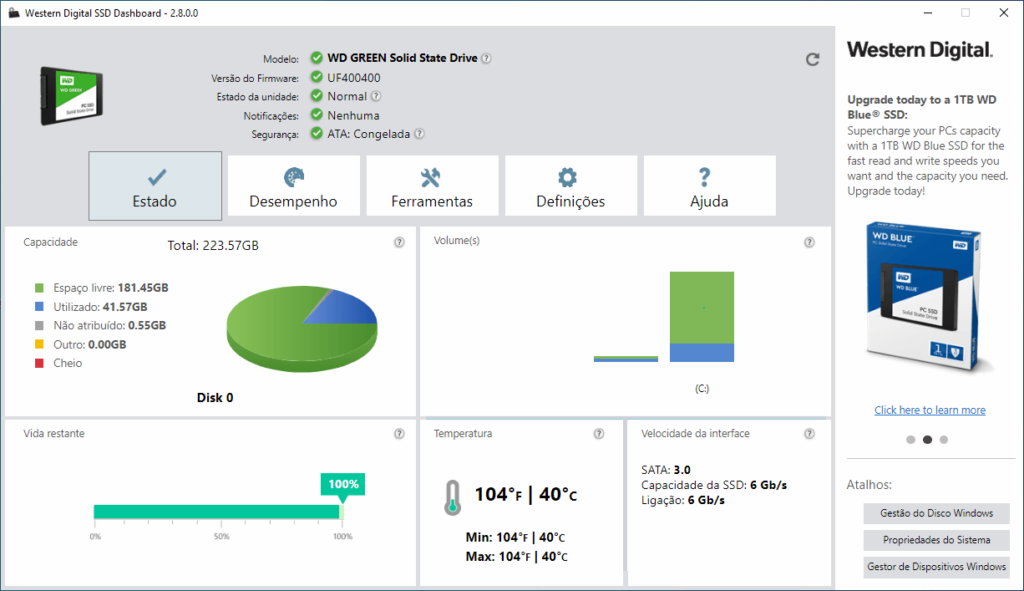Viewport: 1024px width, 591px height.
Task: Follow the Click here to learn more link
Action: [x=930, y=410]
